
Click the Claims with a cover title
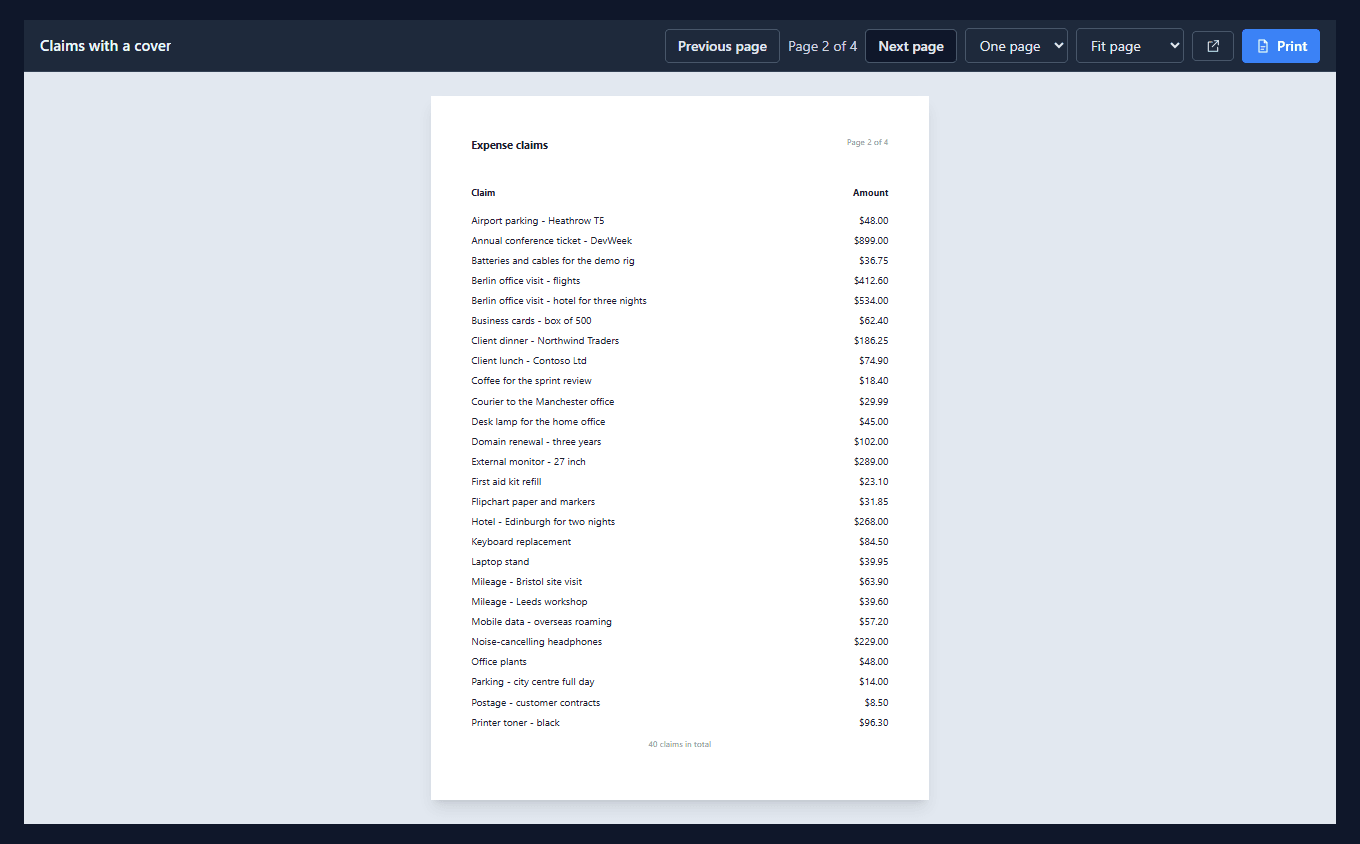click(105, 46)
